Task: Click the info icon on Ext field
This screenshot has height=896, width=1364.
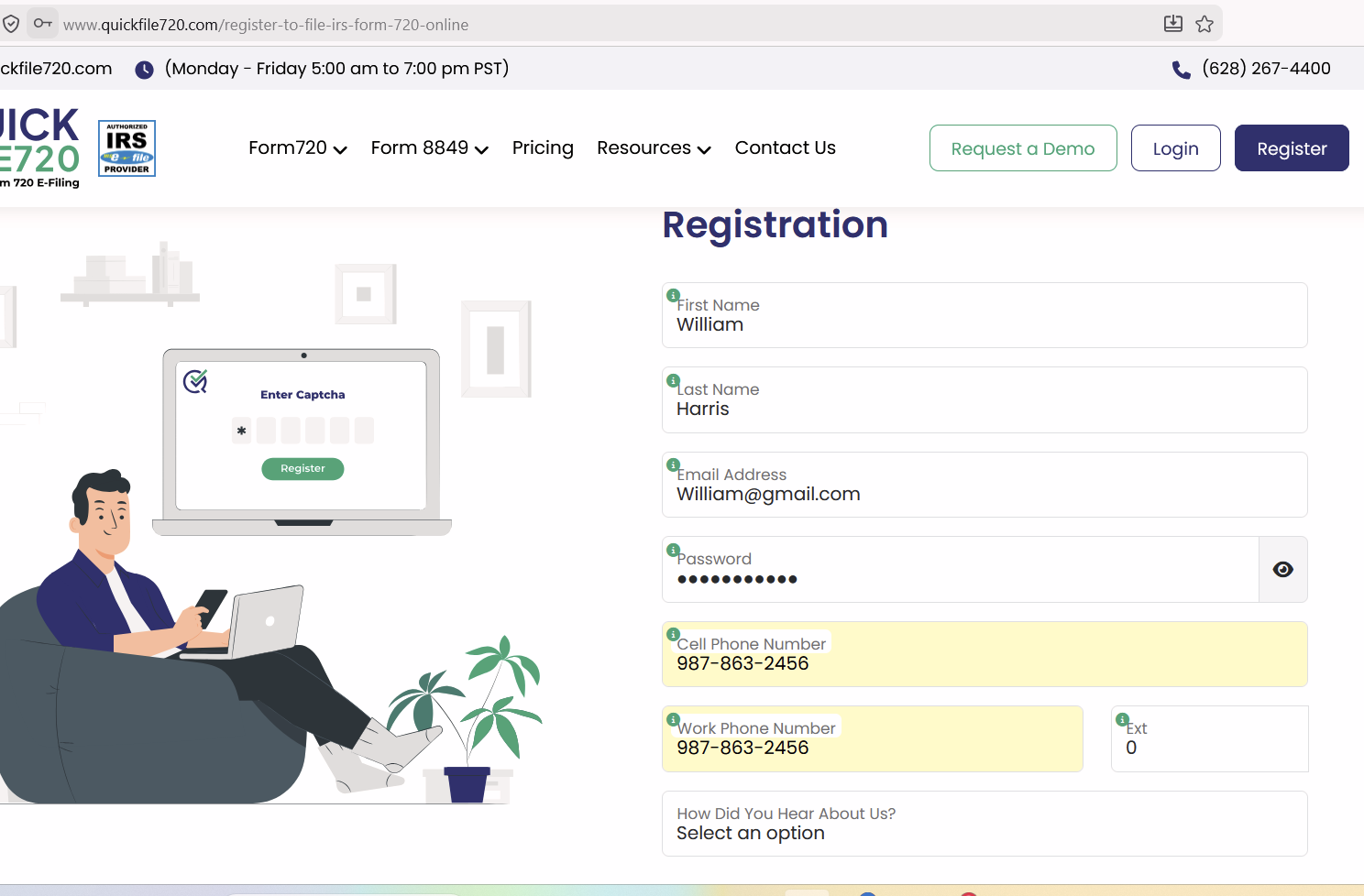Action: pyautogui.click(x=1122, y=719)
